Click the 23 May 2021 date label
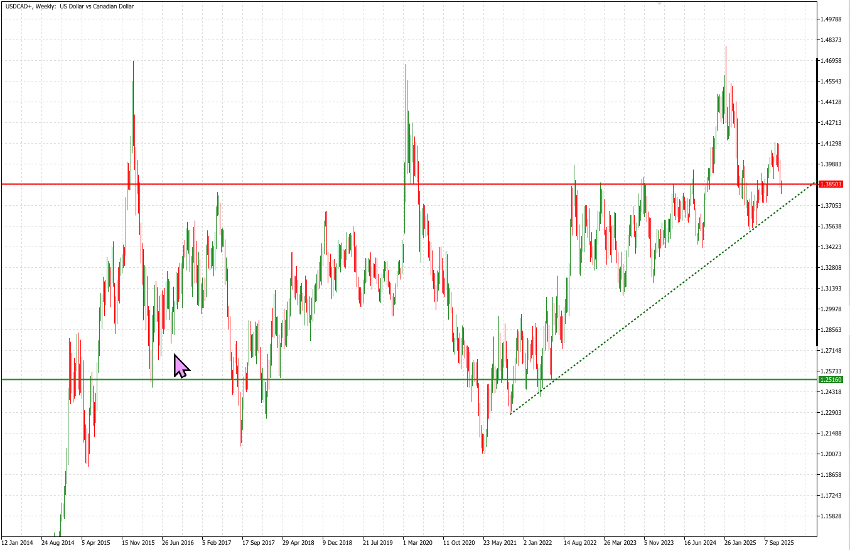This screenshot has height=550, width=850. (500, 542)
